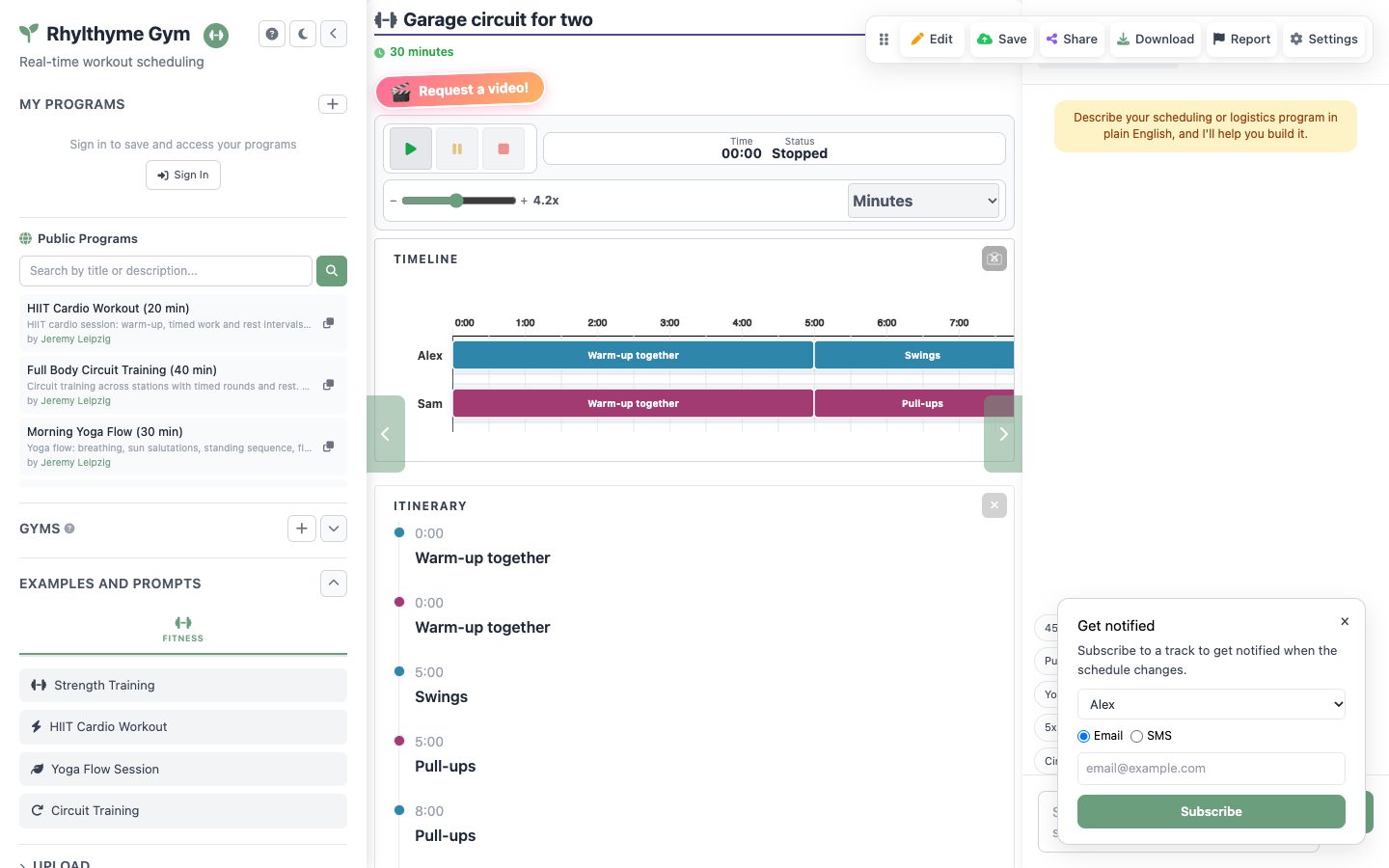Select the SMS radio option
The height and width of the screenshot is (868, 1389).
[x=1136, y=736]
